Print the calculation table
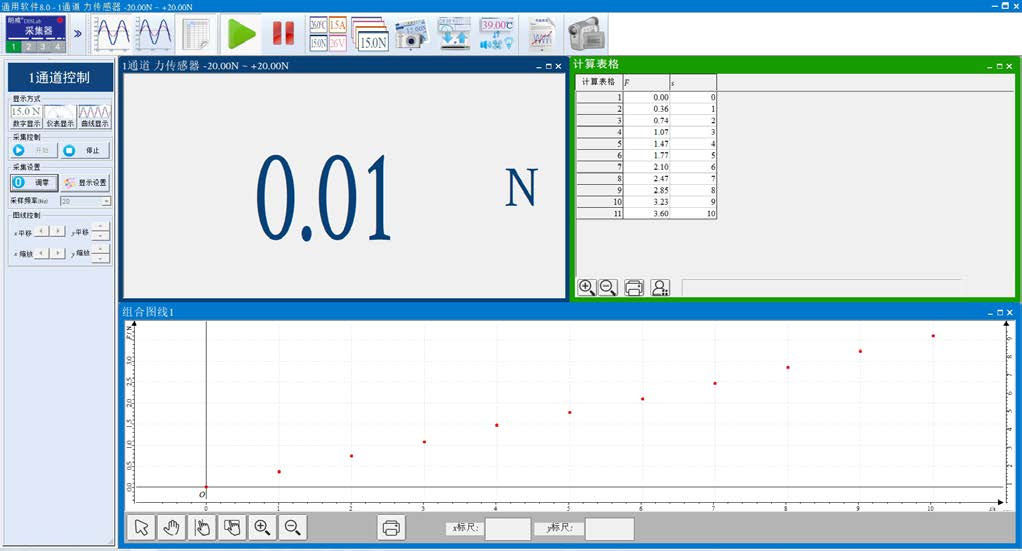The width and height of the screenshot is (1022, 551). [x=634, y=288]
